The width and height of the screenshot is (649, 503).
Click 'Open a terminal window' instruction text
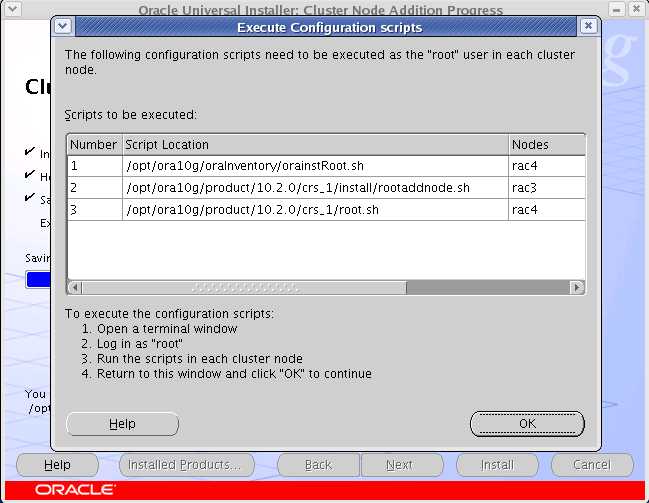(x=167, y=329)
